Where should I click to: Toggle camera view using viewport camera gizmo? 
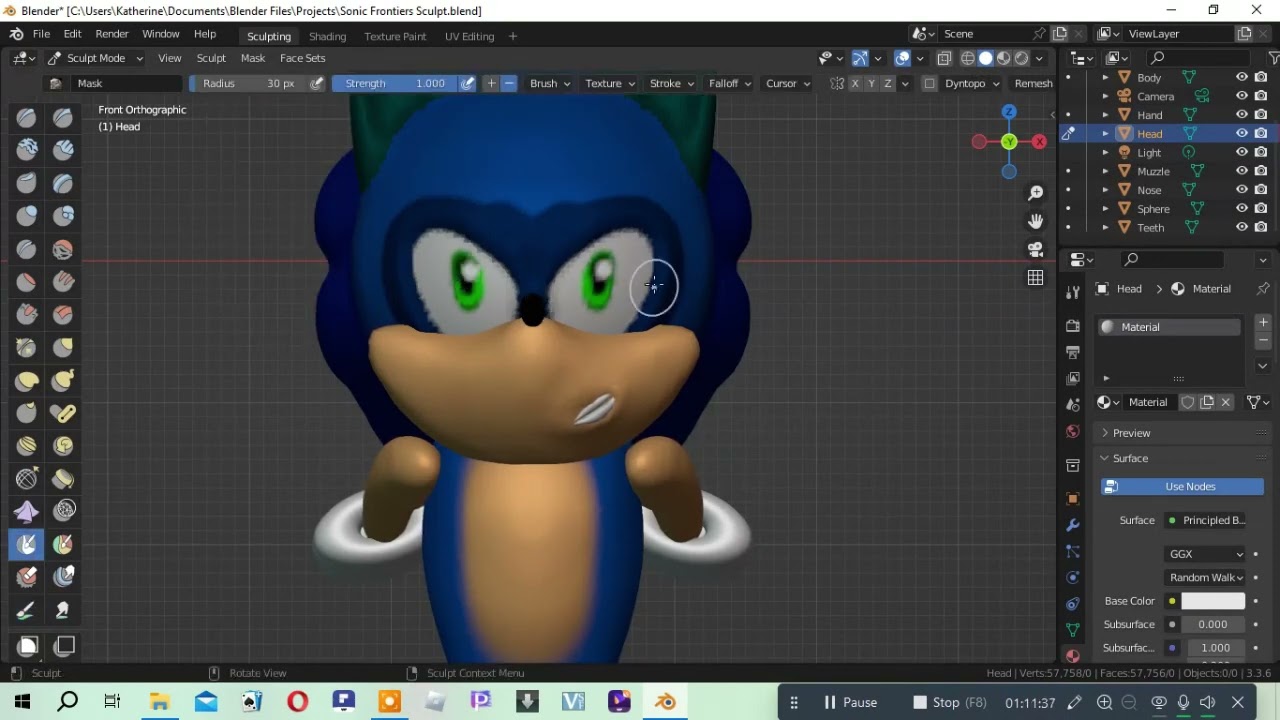coord(1036,249)
